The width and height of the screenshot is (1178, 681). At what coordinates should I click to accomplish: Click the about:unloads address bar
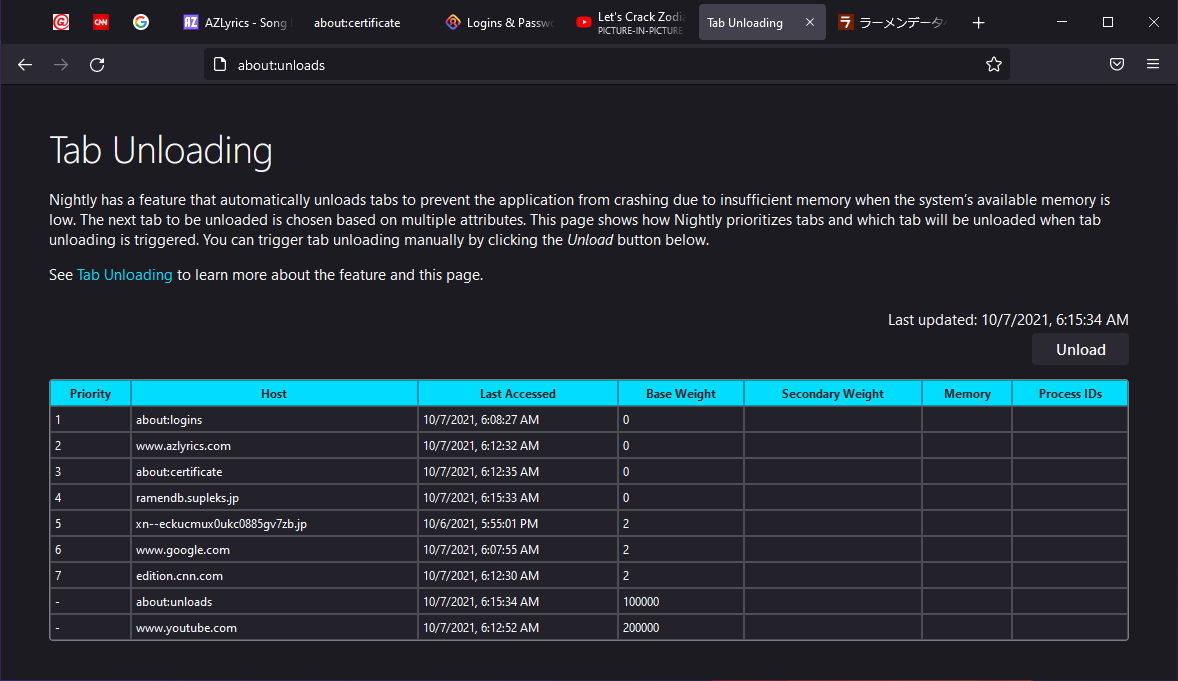pyautogui.click(x=600, y=65)
